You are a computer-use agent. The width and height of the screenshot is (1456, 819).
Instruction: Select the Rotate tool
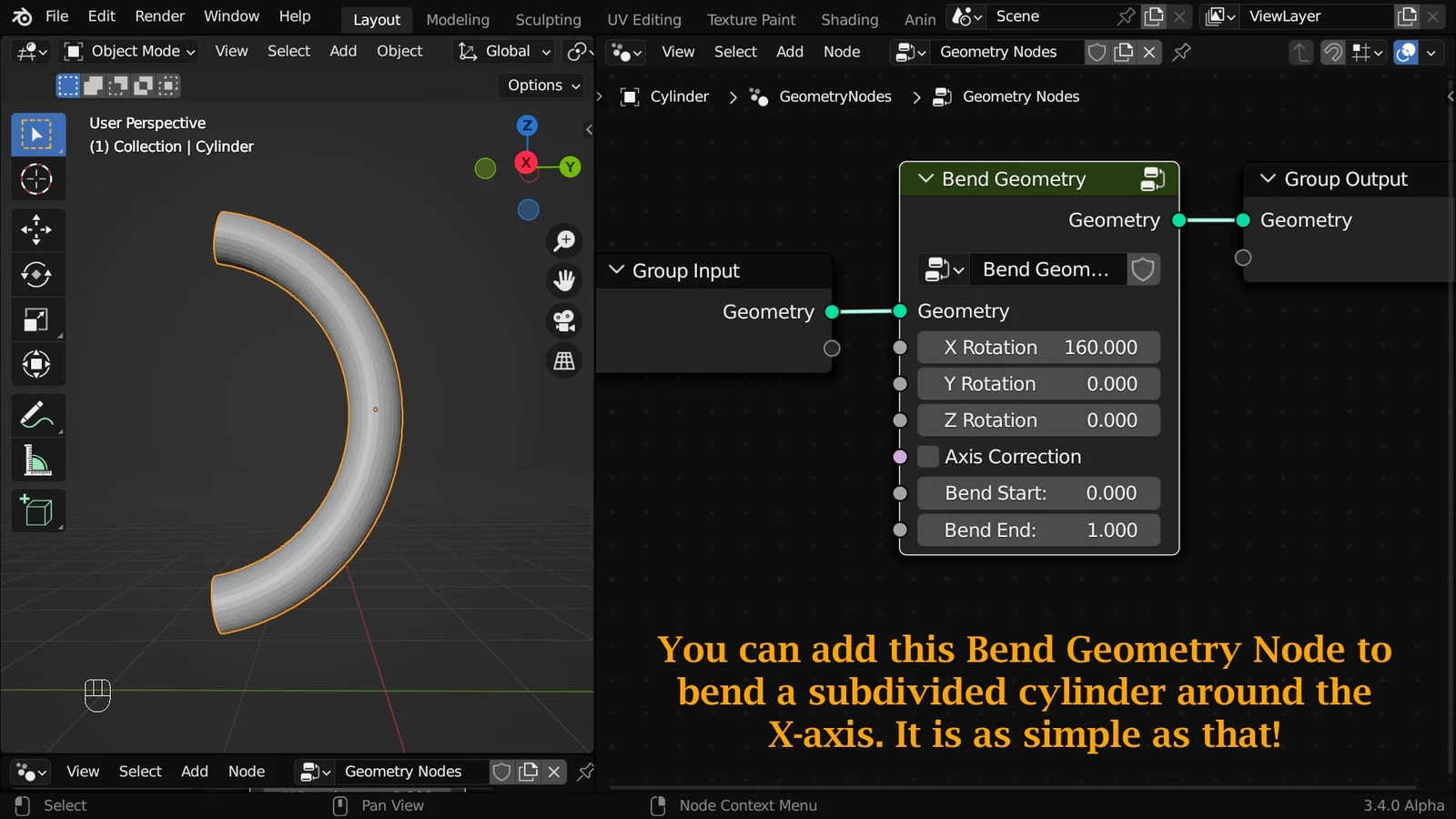37,275
